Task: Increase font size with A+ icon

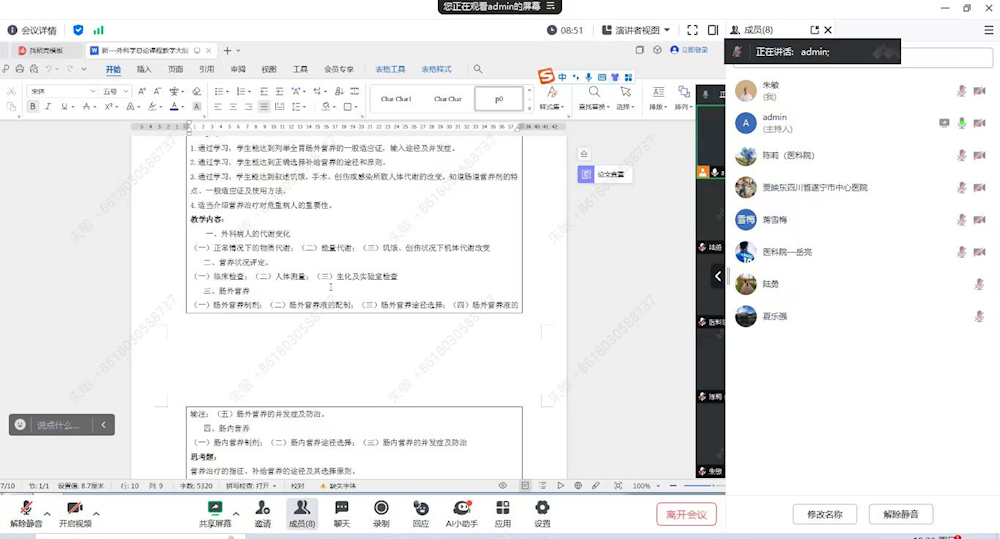Action: [x=142, y=91]
